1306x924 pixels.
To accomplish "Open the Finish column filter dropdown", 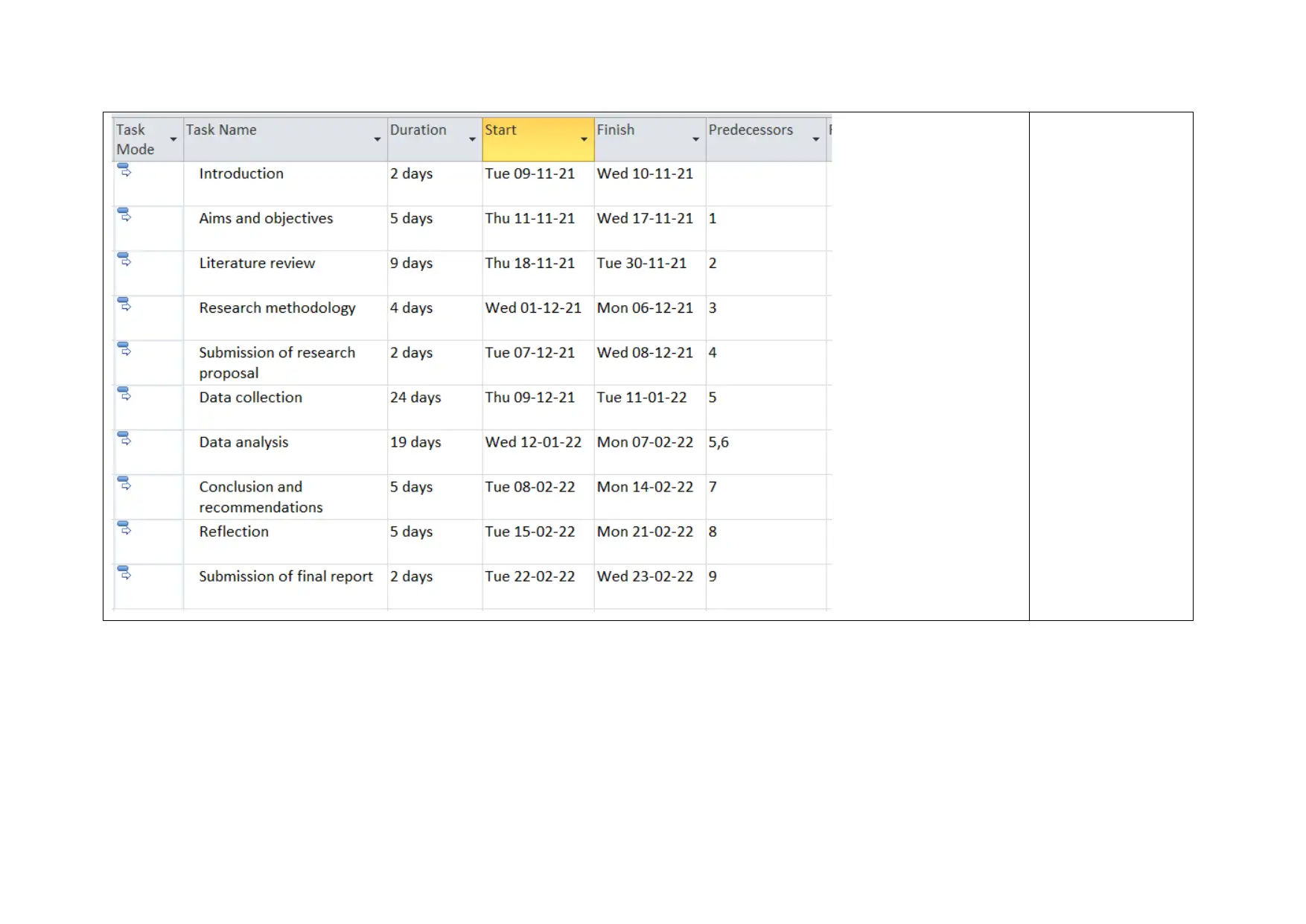I will (695, 139).
